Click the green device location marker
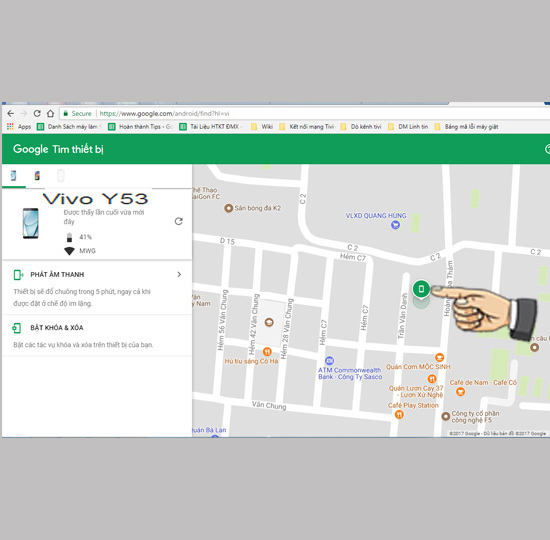Viewport: 550px width, 540px height. [x=421, y=289]
